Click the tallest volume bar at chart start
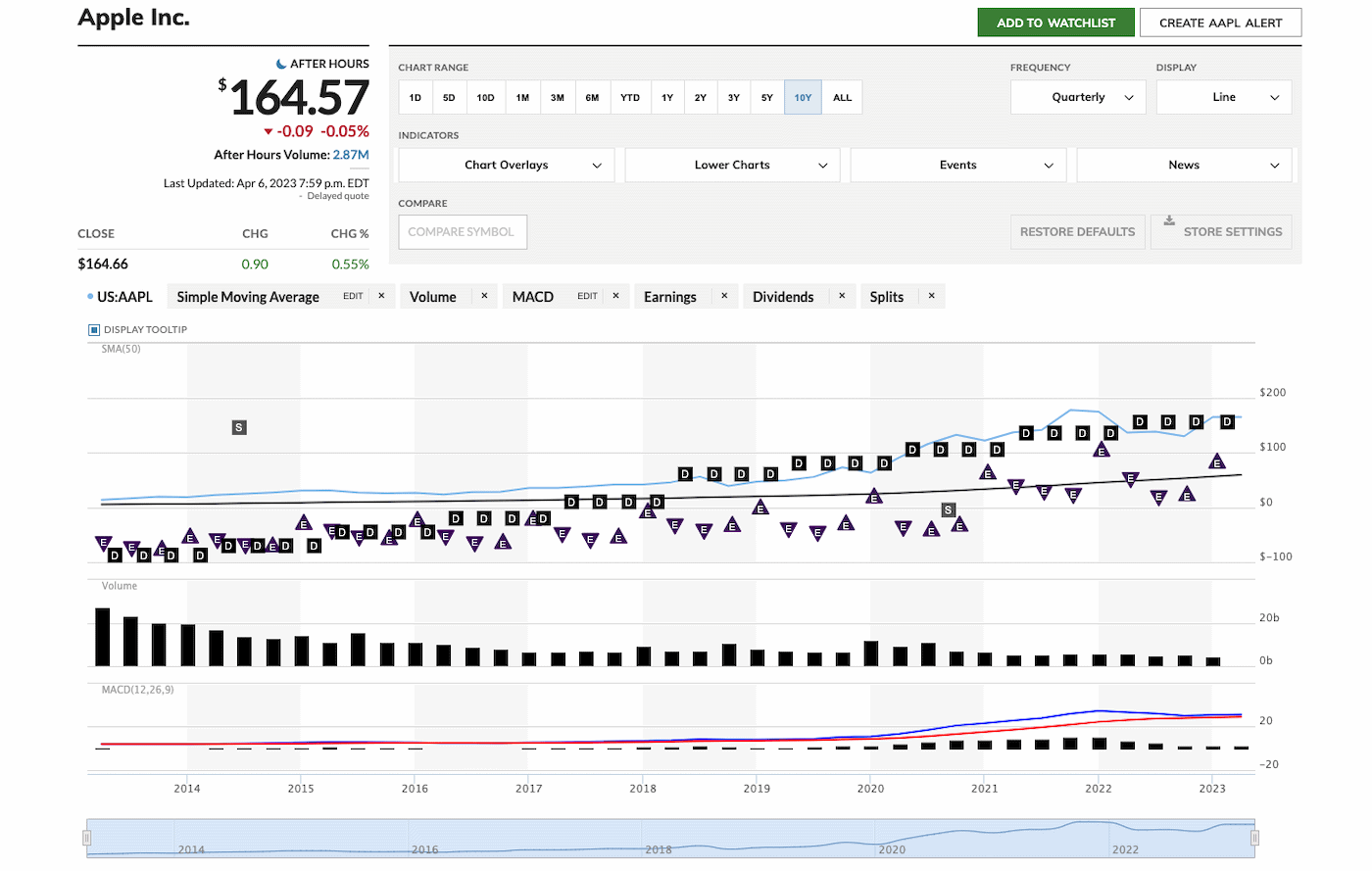 [x=102, y=637]
